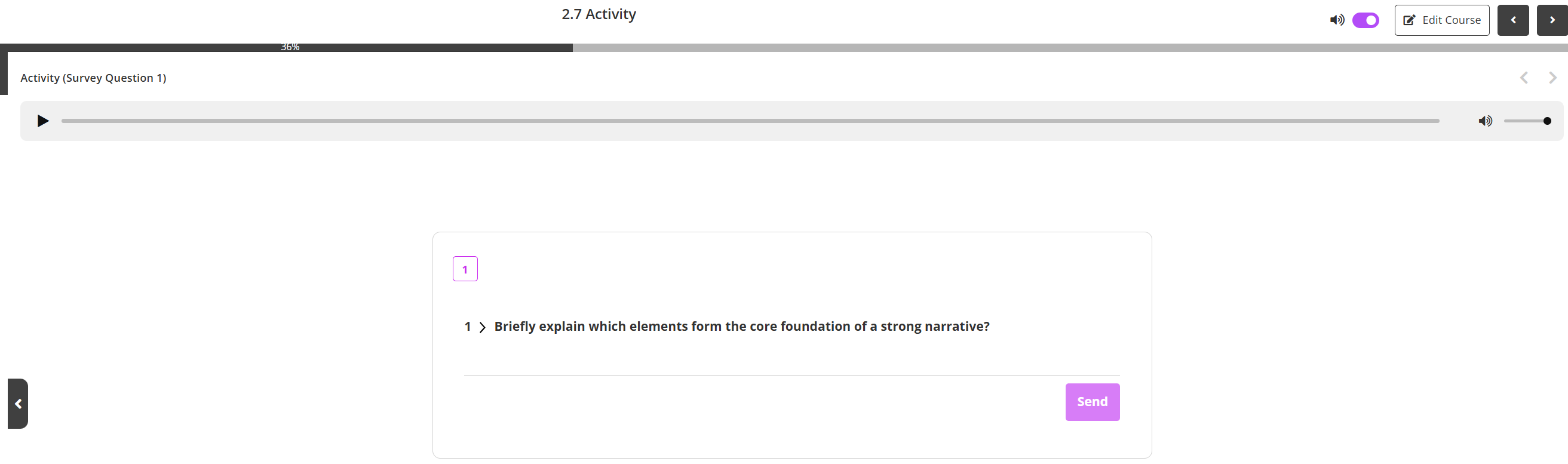Click the 2.7 Activity title

click(599, 14)
